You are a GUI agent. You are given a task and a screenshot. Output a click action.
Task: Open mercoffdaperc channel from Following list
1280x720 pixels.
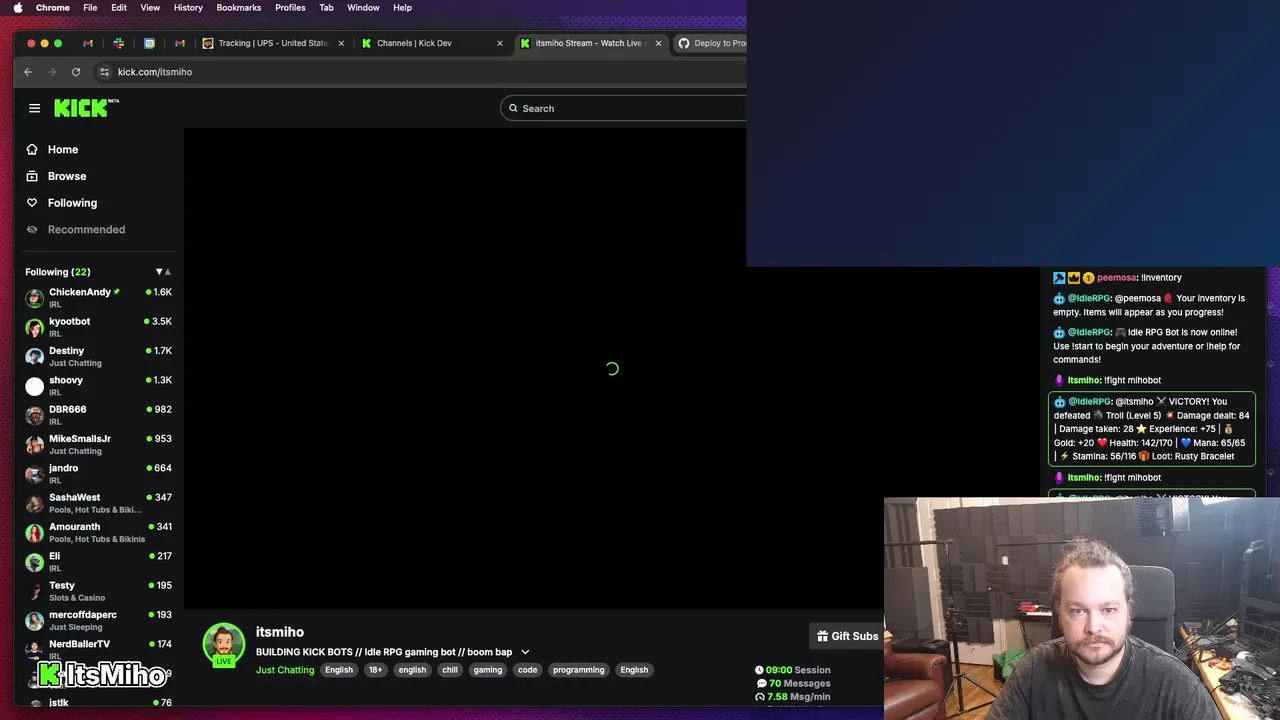click(x=99, y=620)
